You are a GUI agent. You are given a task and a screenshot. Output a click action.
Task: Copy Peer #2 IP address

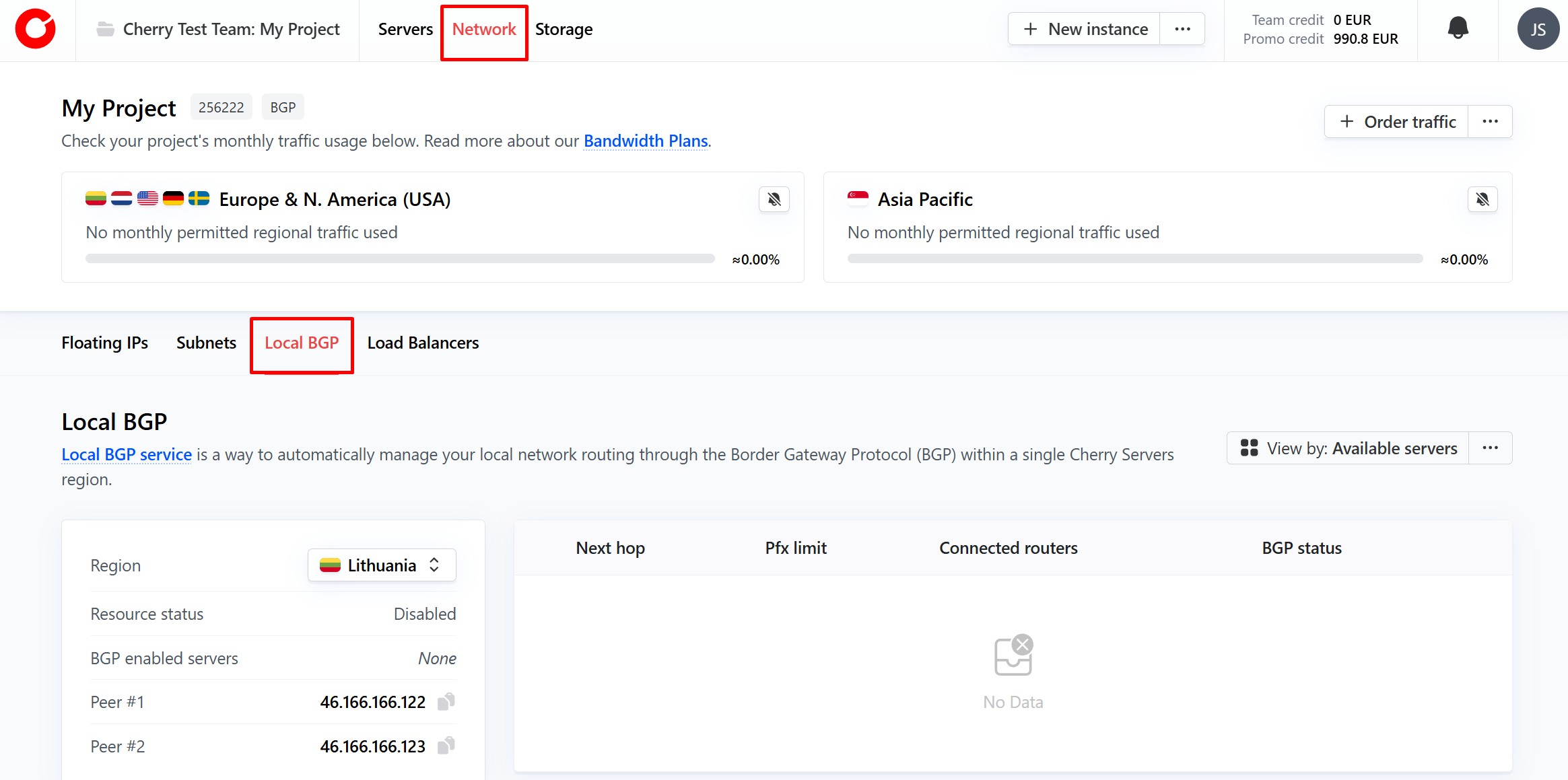446,746
